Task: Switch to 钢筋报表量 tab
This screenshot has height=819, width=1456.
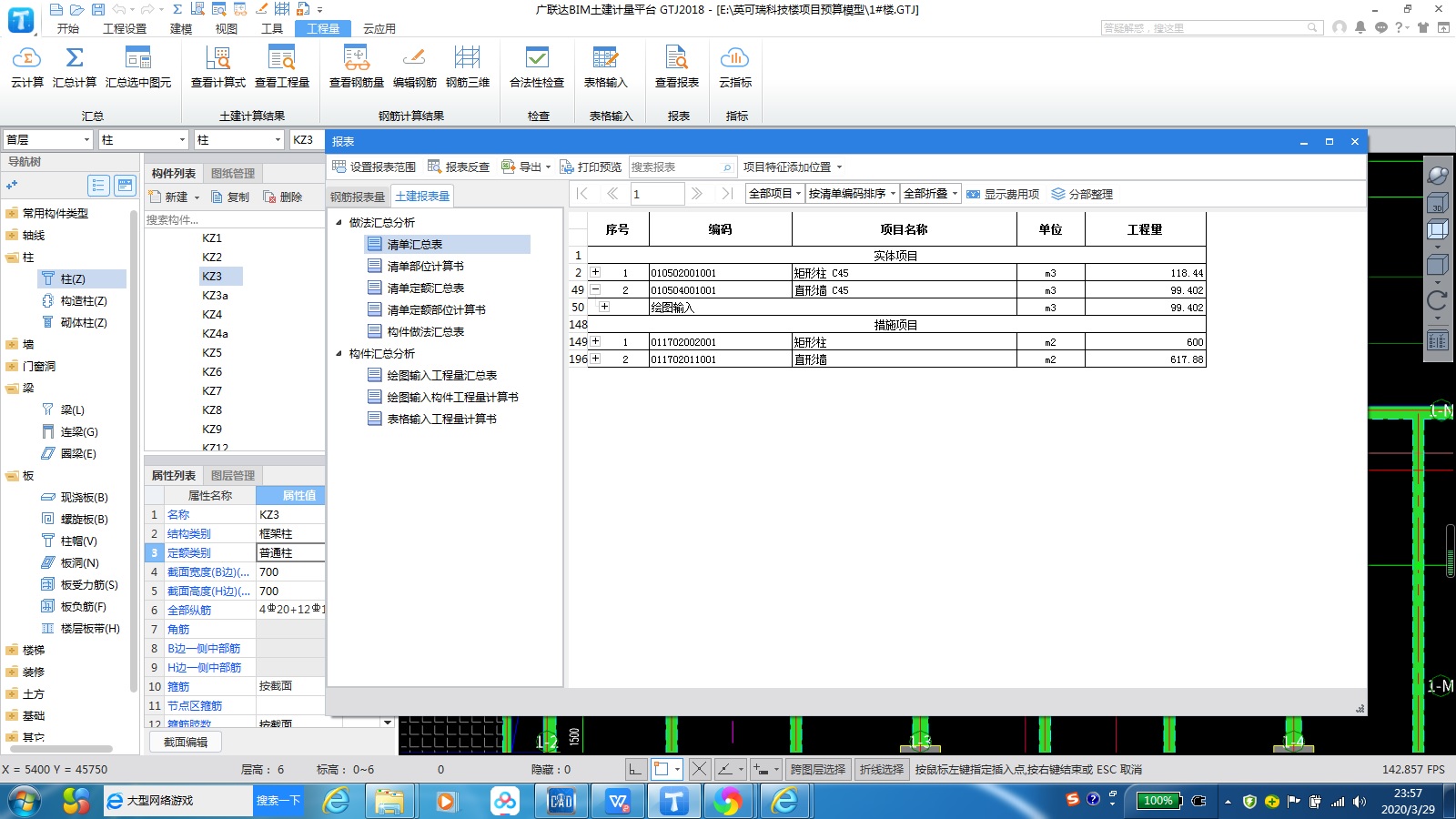Action: click(358, 197)
